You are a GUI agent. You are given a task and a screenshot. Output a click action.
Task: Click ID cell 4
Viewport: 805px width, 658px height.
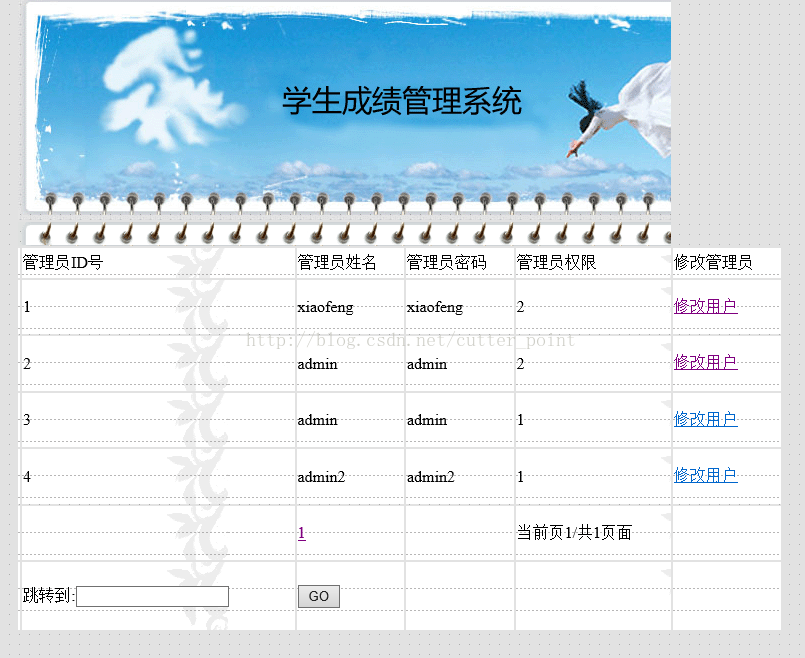(x=27, y=477)
